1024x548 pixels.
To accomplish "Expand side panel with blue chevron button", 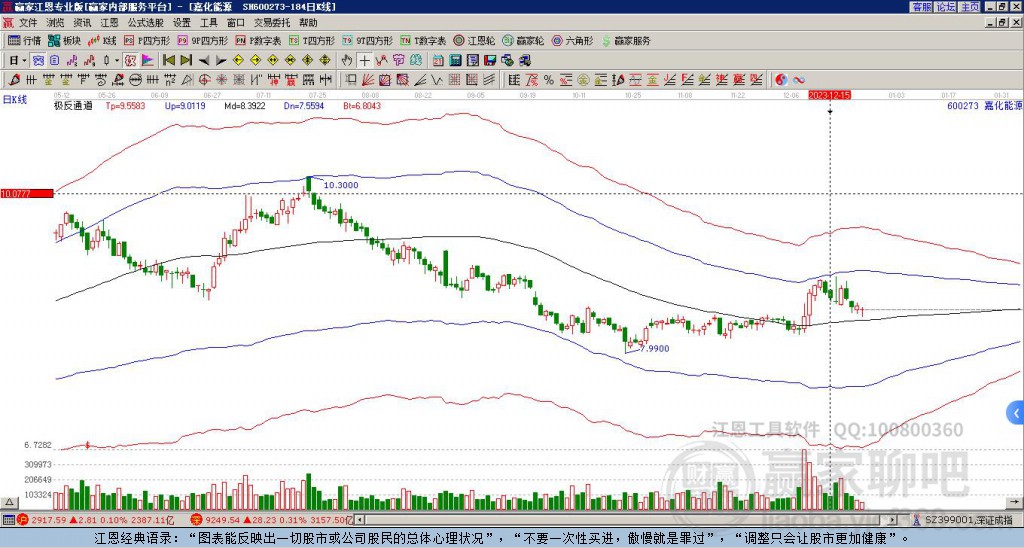I will click(x=1016, y=413).
